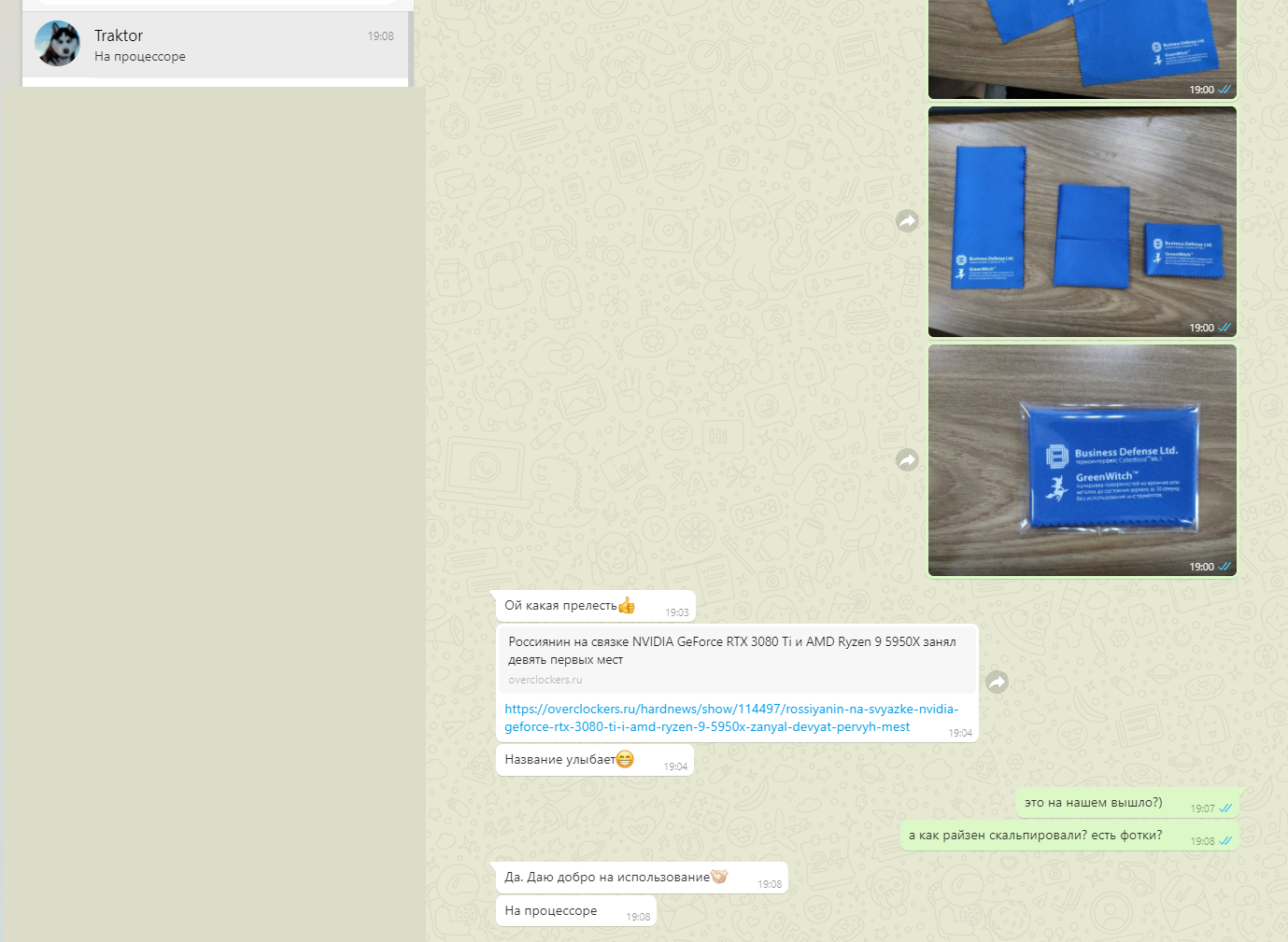Click 19:00 timestamp on packaged GreenWitch photo
Image resolution: width=1288 pixels, height=942 pixels.
1202,567
